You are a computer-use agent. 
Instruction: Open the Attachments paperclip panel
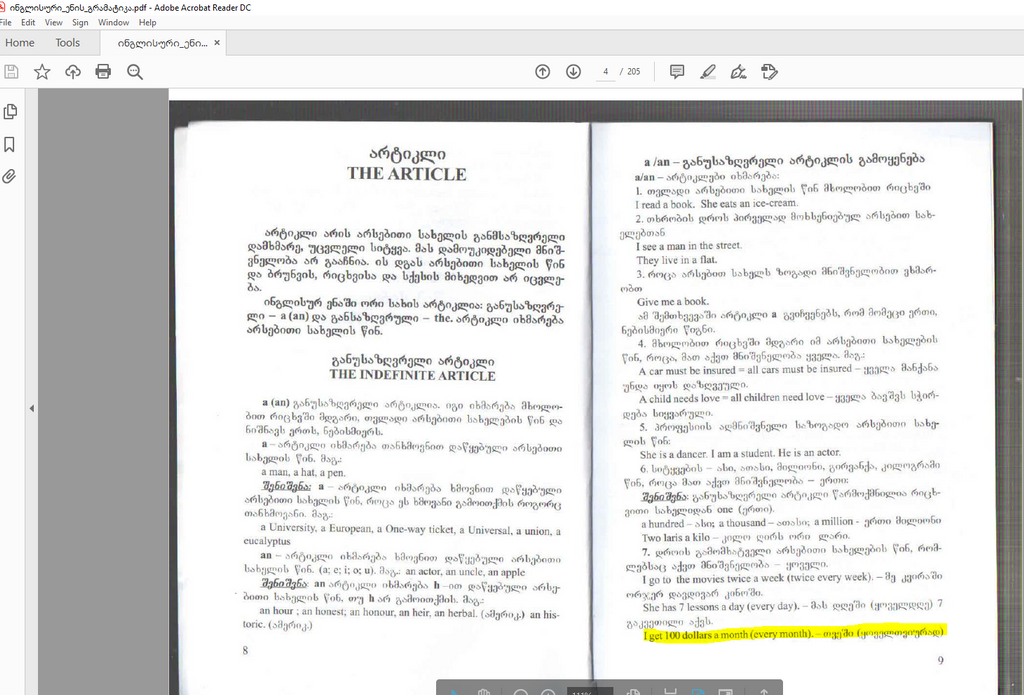click(10, 176)
